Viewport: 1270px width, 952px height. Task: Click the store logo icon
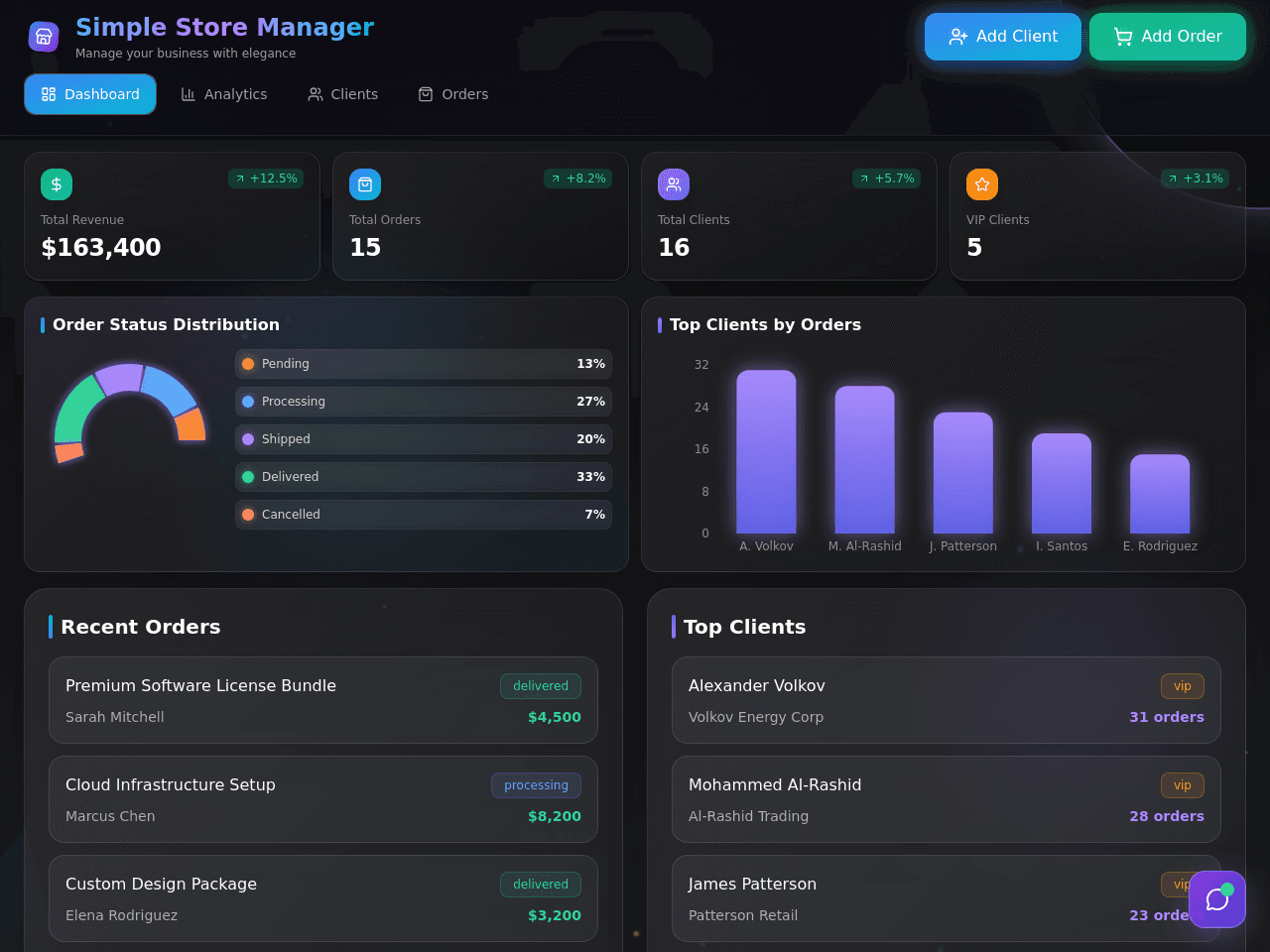point(44,37)
